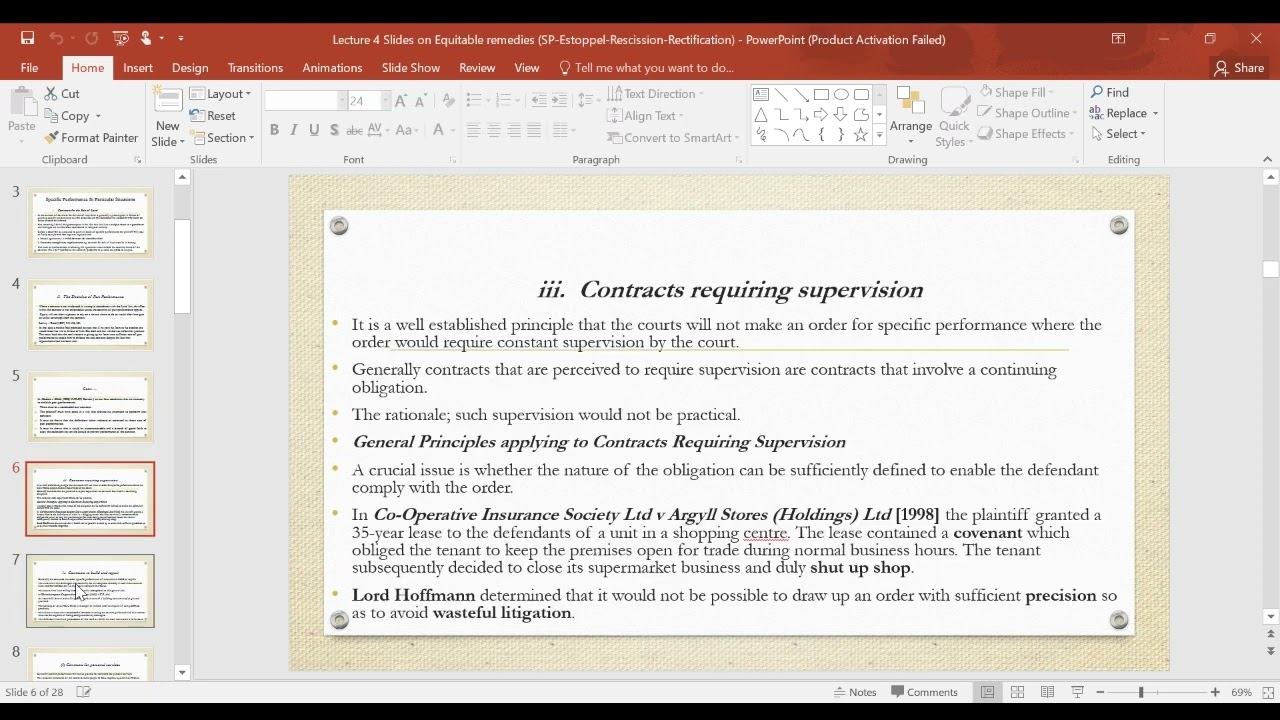Click the Share button
Viewport: 1280px width, 720px height.
[x=1239, y=68]
